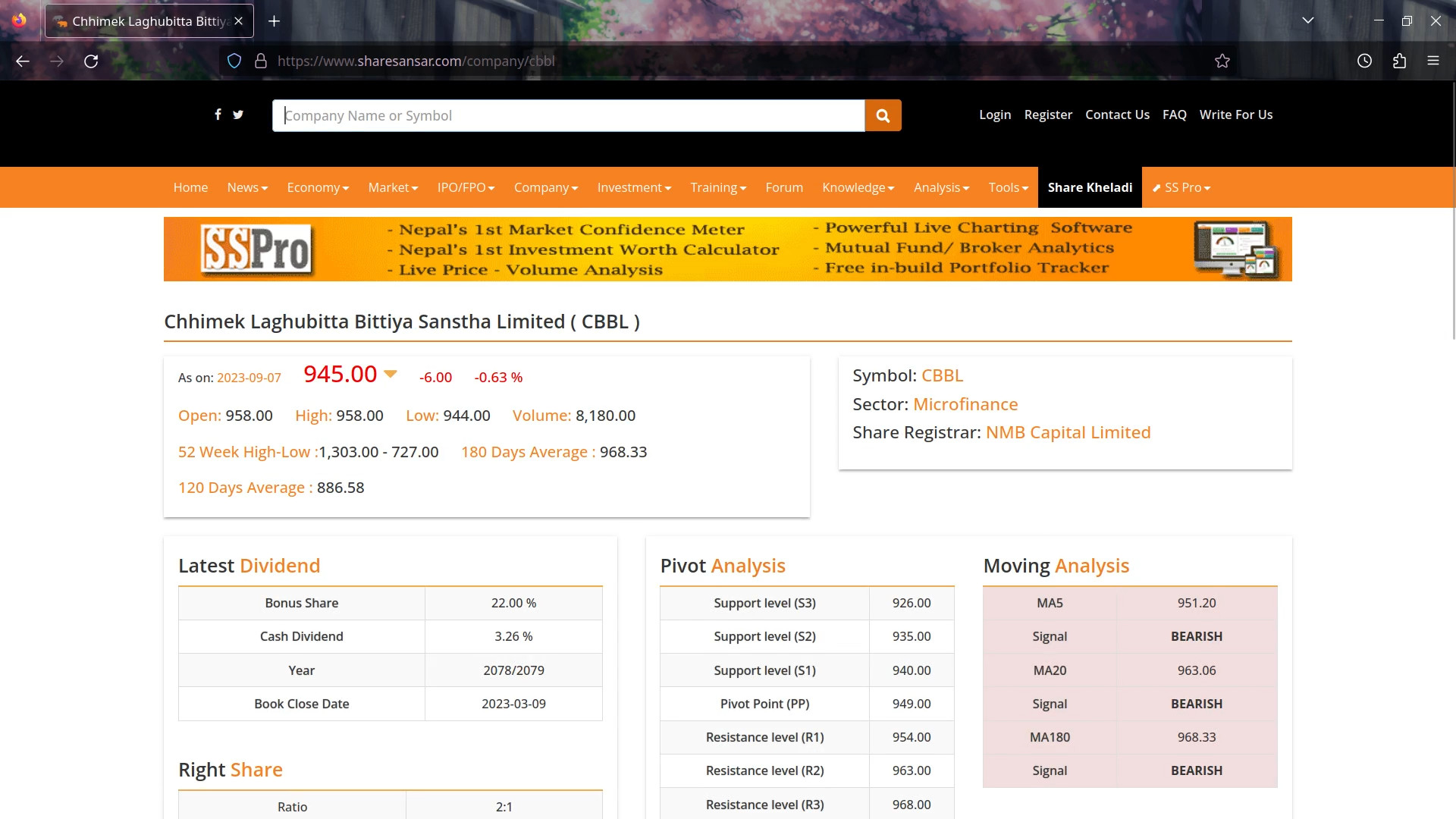The height and width of the screenshot is (819, 1456).
Task: Open the Firefox hamburger application menu
Action: click(x=1432, y=61)
